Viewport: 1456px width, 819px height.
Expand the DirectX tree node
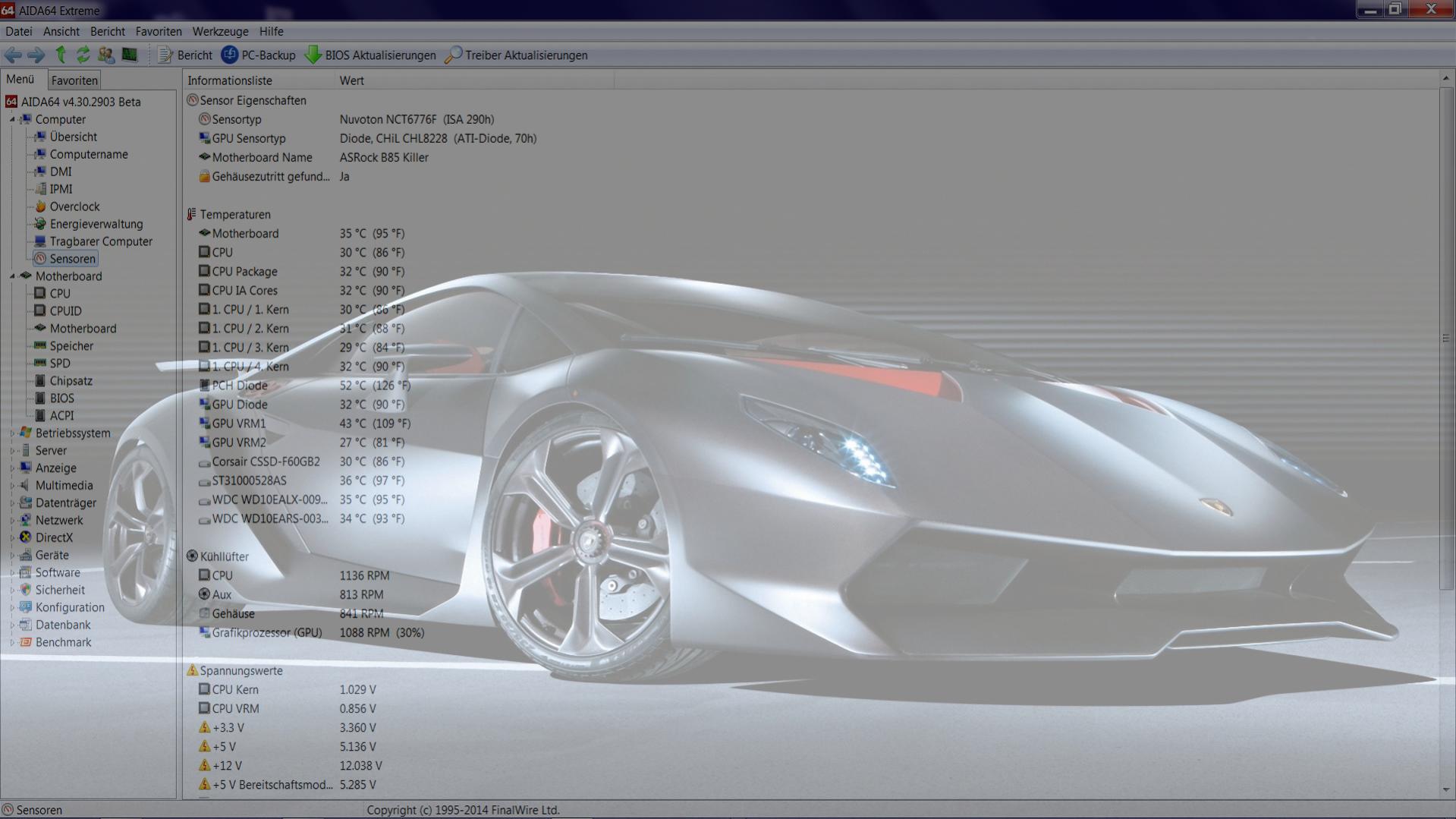(12, 538)
